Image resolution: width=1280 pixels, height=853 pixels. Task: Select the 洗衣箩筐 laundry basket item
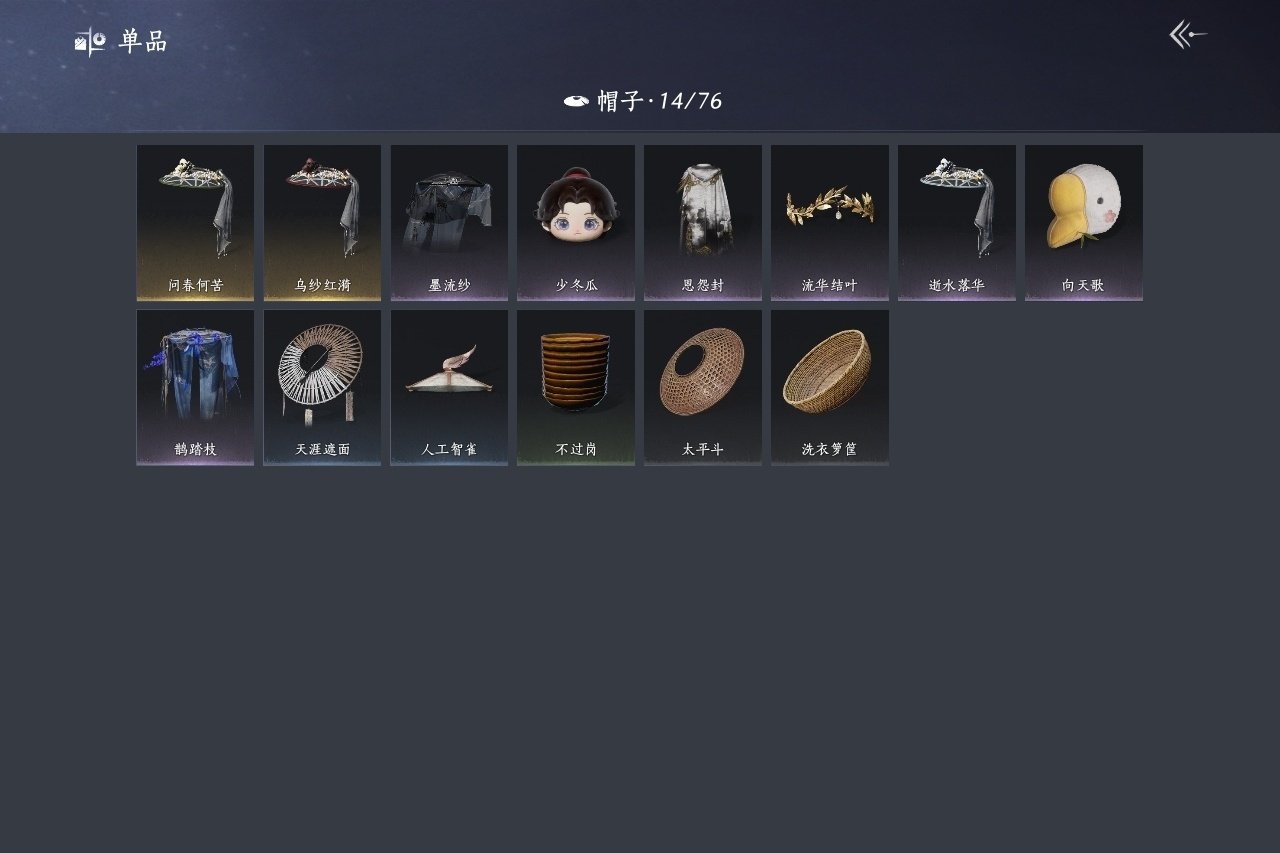pos(830,387)
